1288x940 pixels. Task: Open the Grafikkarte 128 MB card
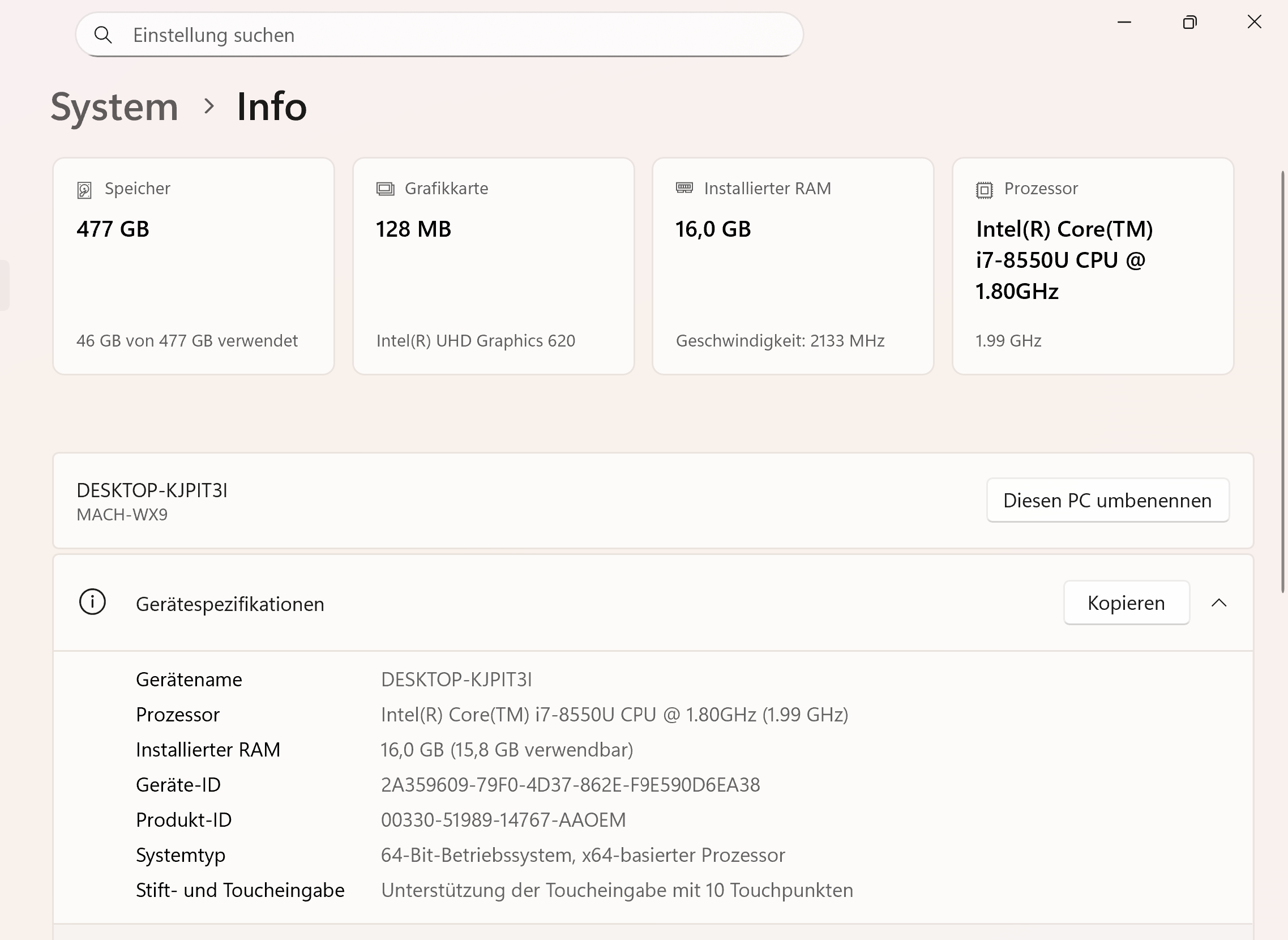pos(493,266)
